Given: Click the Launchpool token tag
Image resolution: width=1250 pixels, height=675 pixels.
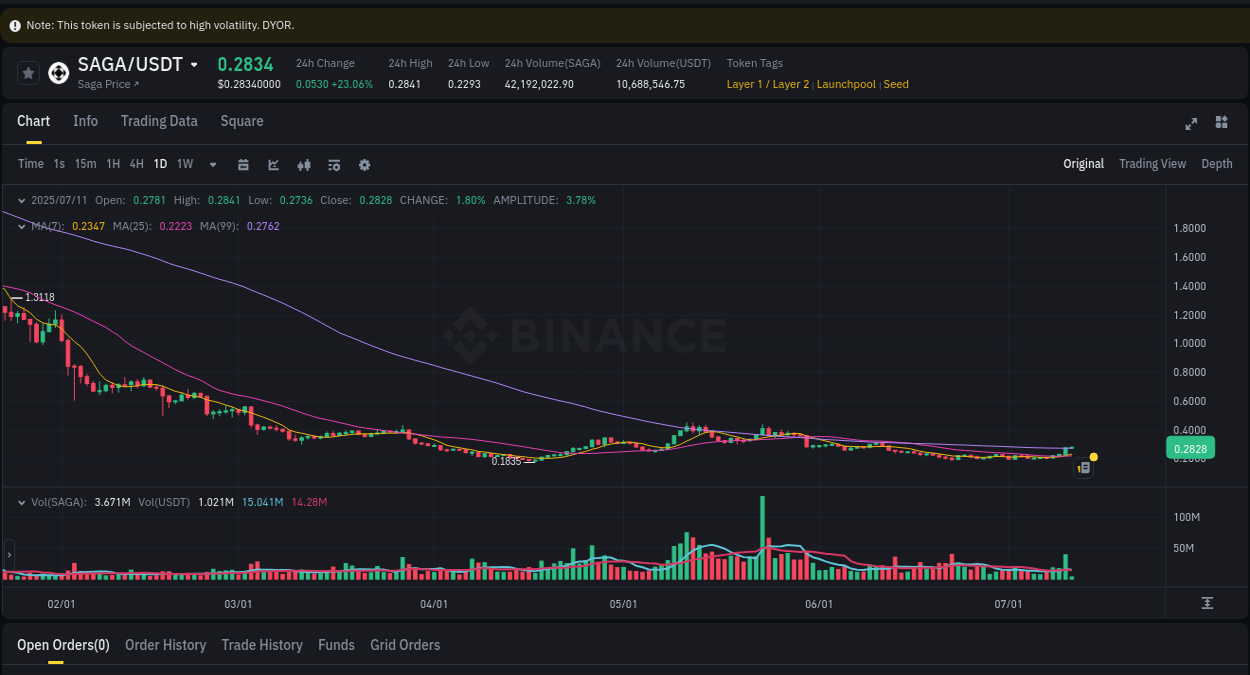Looking at the screenshot, I should pos(846,84).
